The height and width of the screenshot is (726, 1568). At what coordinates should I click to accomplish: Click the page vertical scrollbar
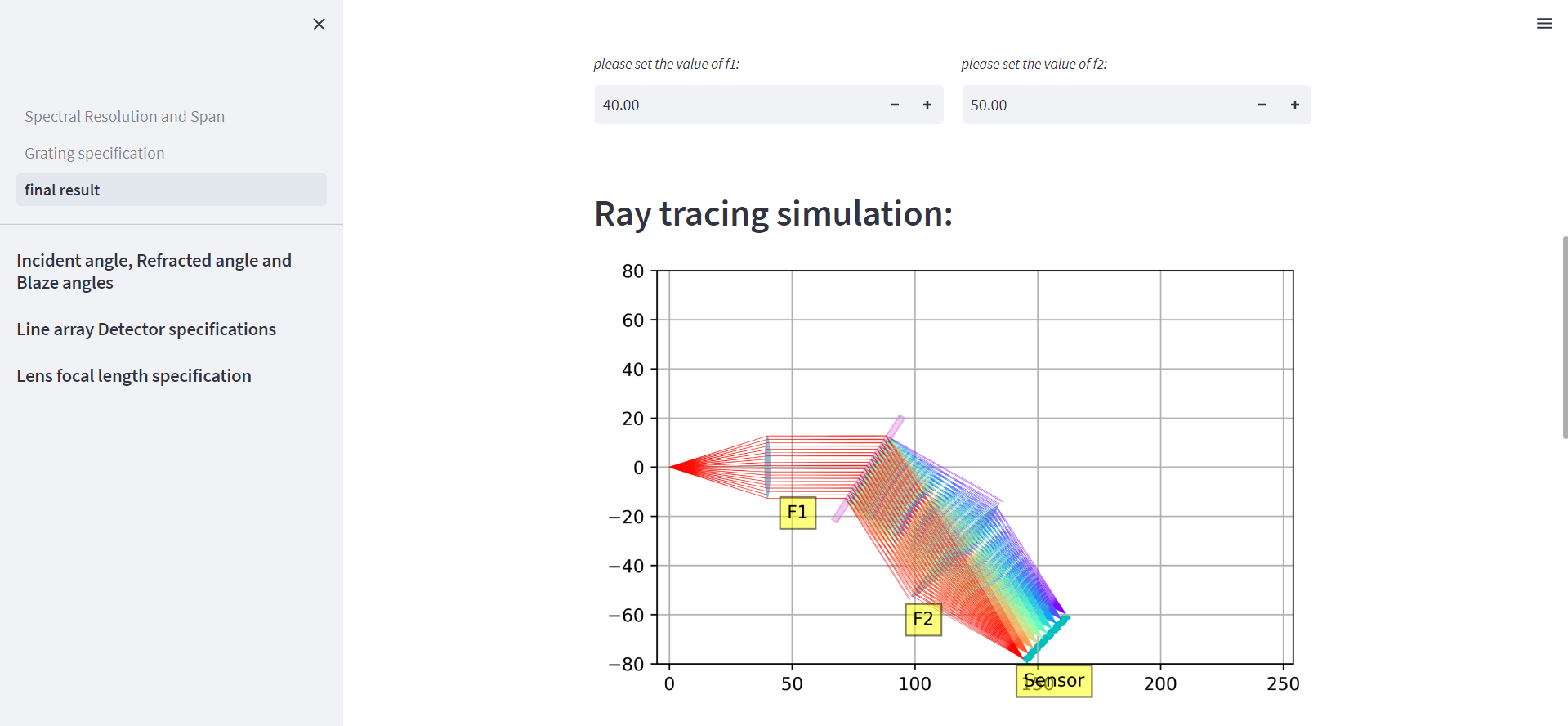1565,338
